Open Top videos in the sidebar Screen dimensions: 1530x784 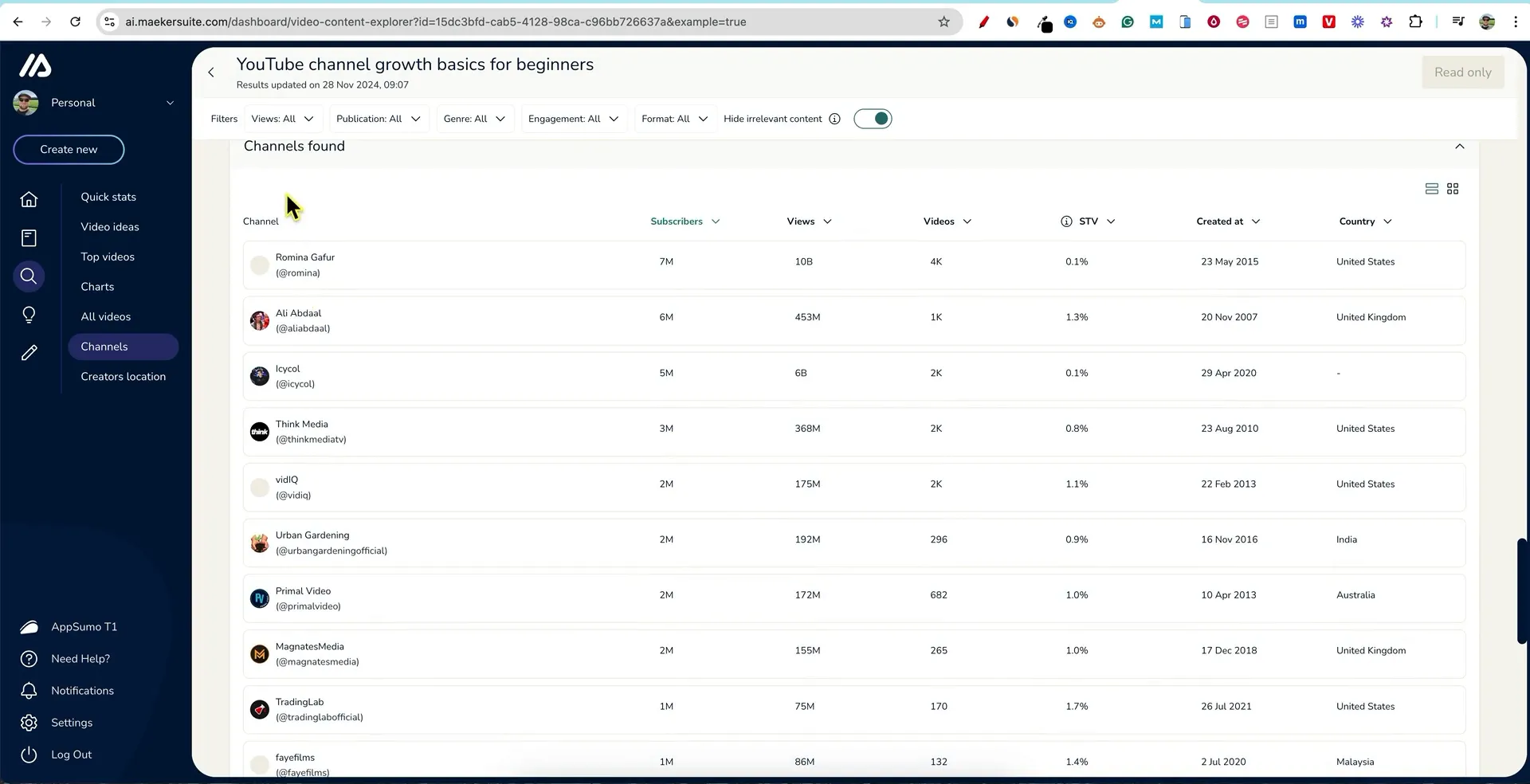[x=108, y=257]
